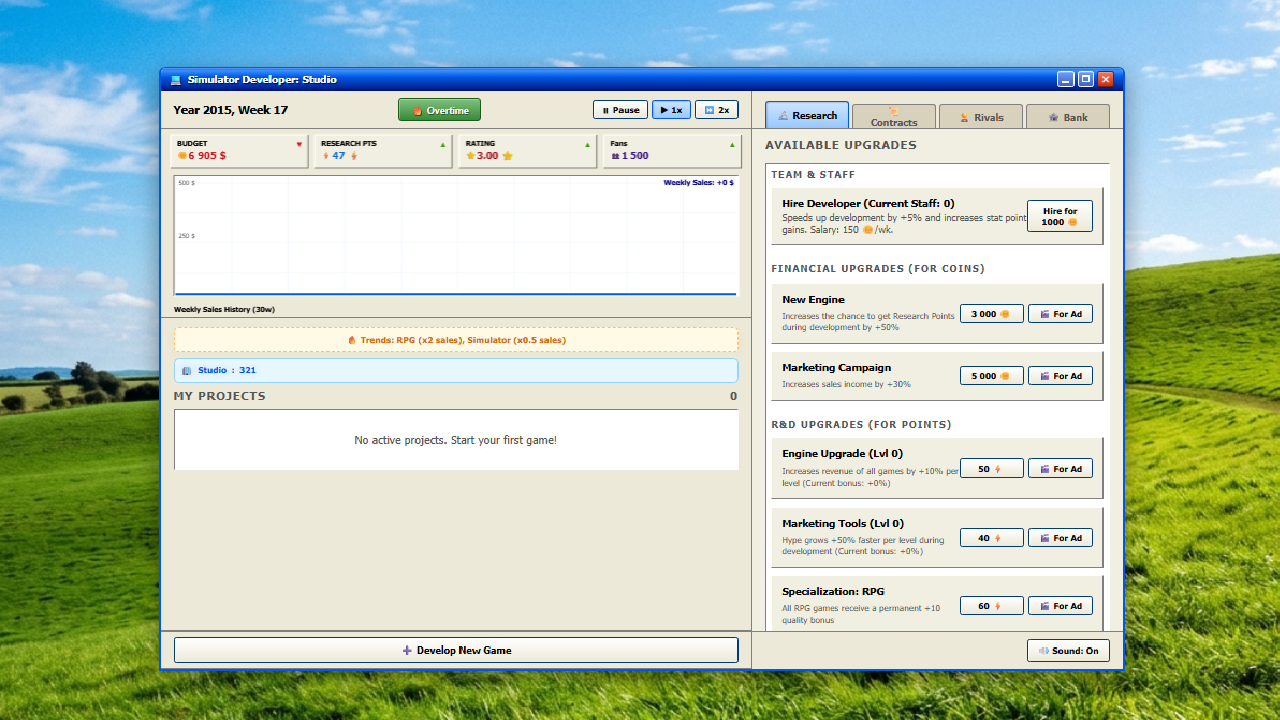Pause the game simulation
Viewport: 1280px width, 720px height.
click(620, 110)
